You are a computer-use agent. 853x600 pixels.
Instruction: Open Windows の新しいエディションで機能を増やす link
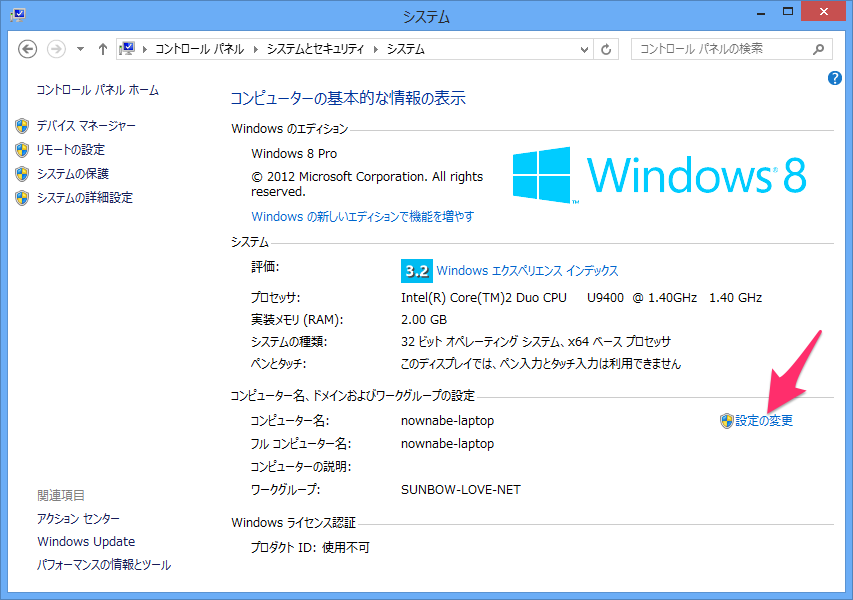pyautogui.click(x=362, y=217)
